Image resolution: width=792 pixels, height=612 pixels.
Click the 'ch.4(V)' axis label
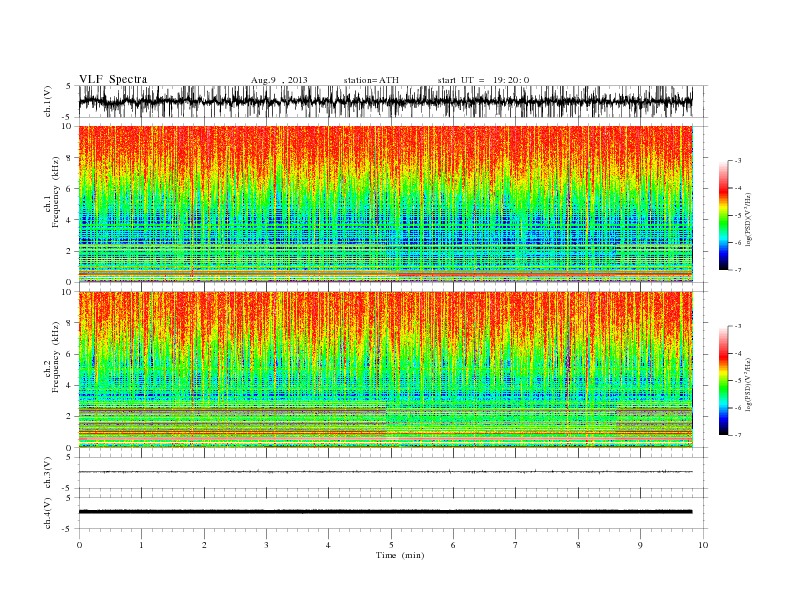pos(48,513)
